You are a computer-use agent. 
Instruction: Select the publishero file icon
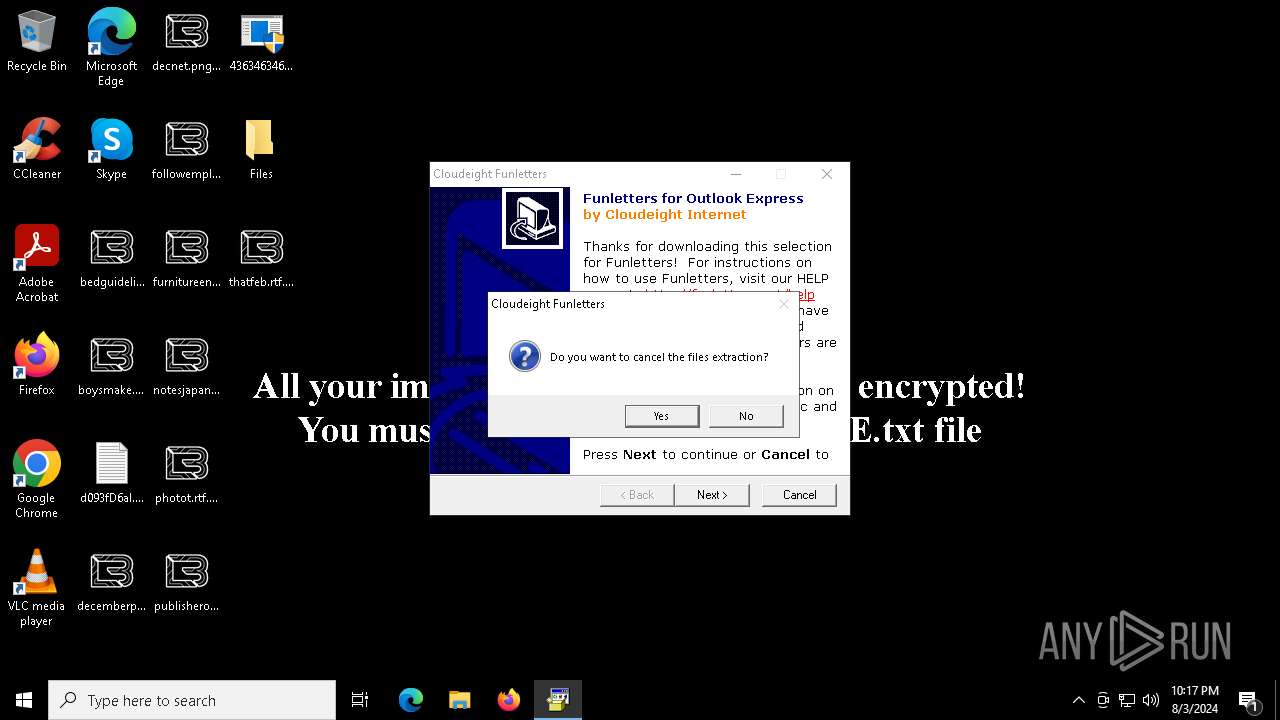point(186,581)
